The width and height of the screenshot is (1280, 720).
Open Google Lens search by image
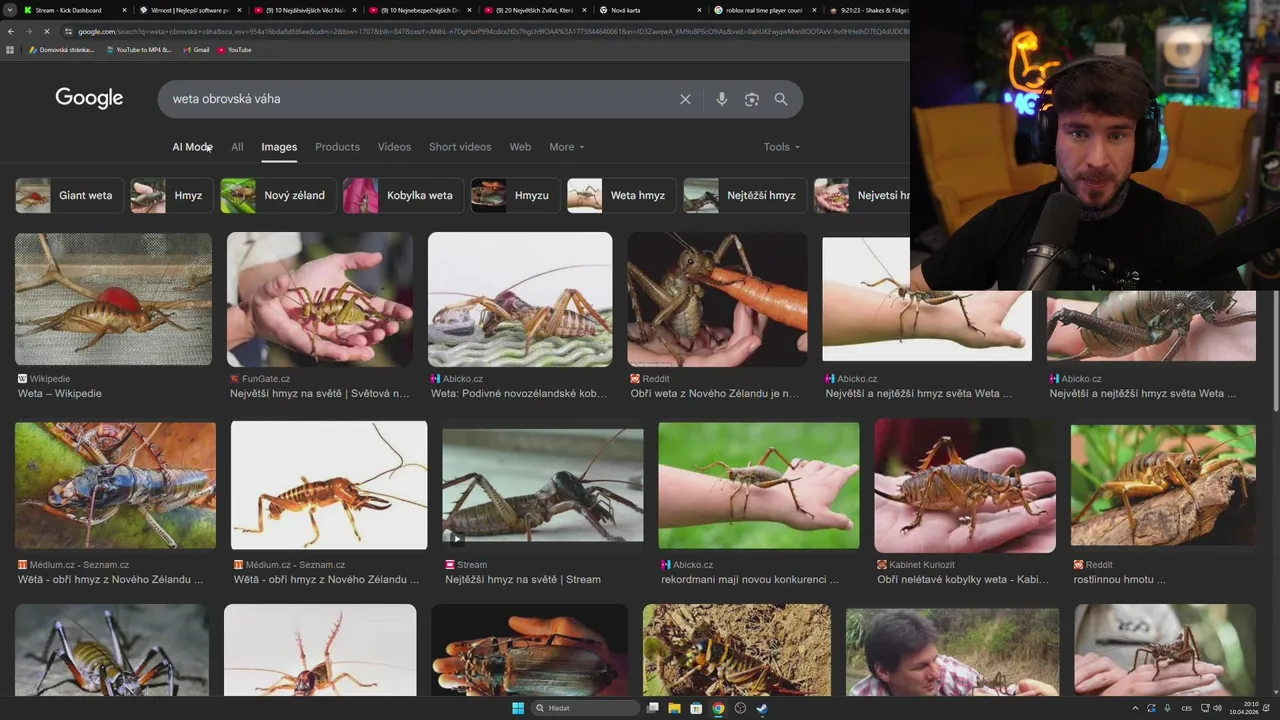tap(751, 99)
